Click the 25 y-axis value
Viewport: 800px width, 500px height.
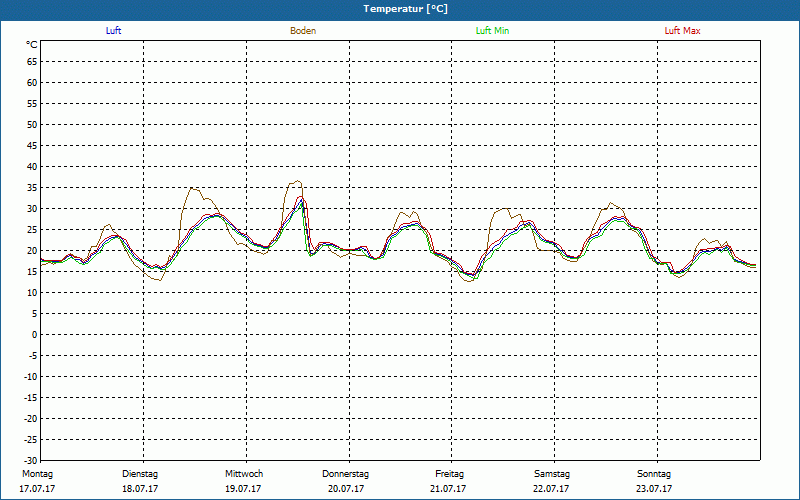click(x=32, y=230)
